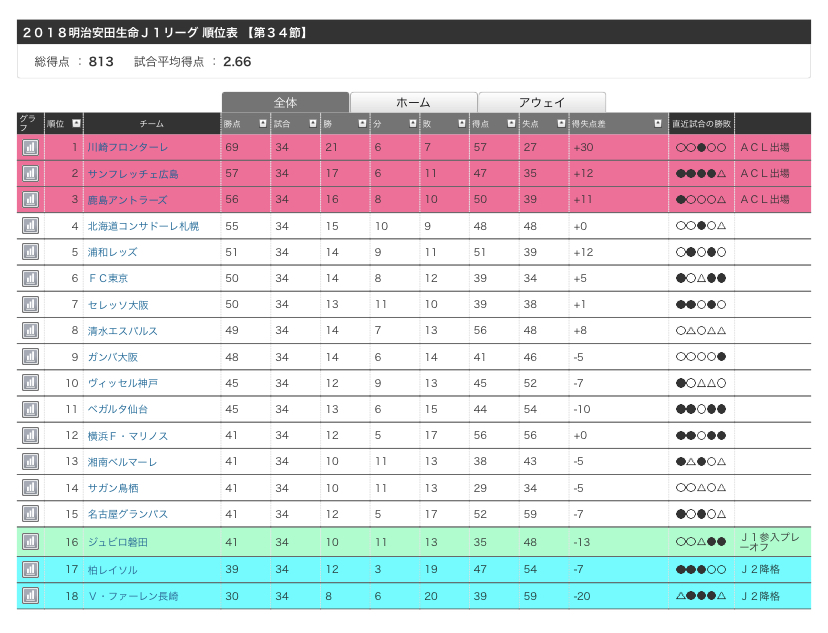Switch to the アウェイ tab
The image size is (828, 633).
click(x=542, y=102)
